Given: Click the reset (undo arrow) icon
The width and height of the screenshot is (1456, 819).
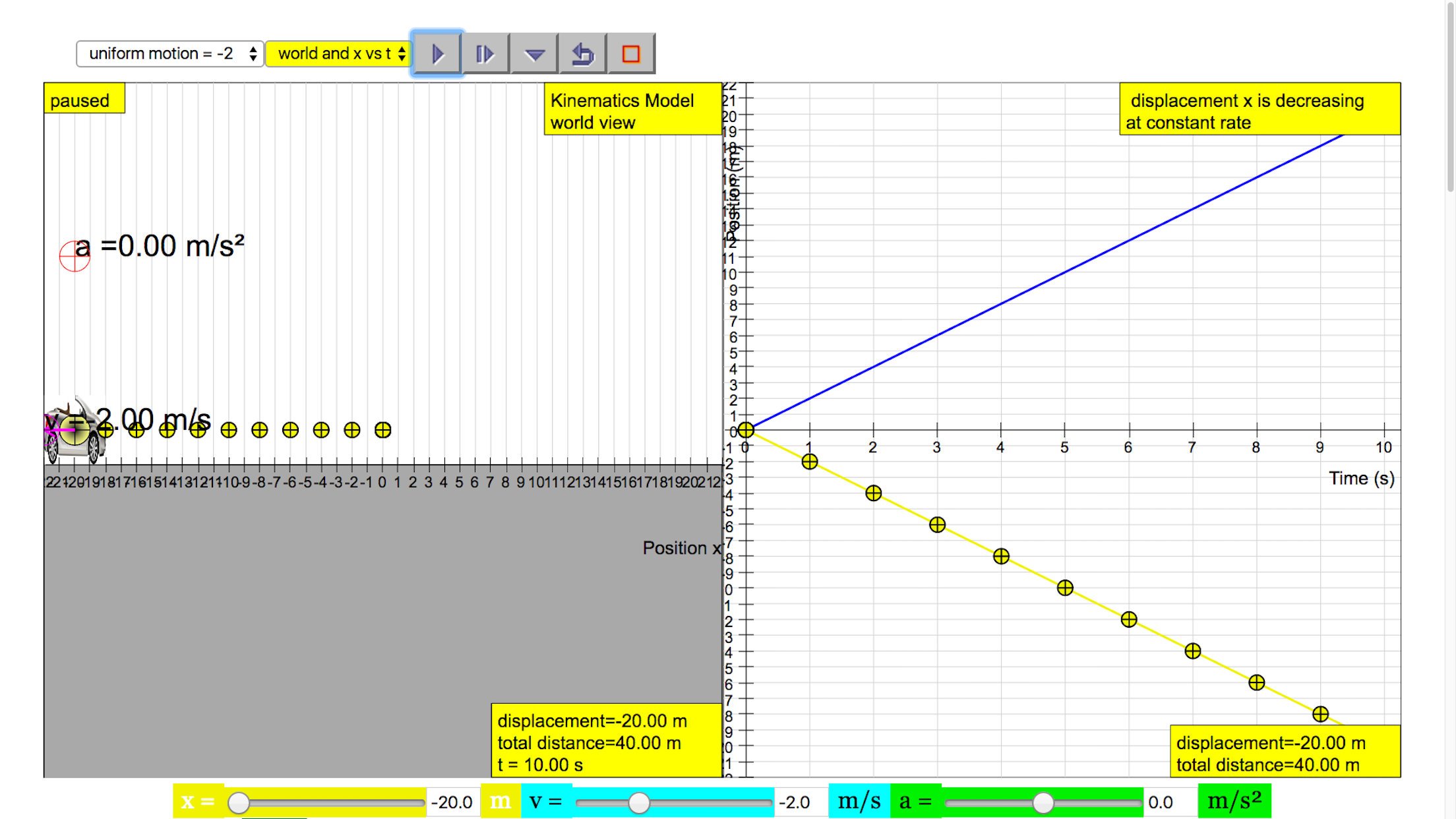Looking at the screenshot, I should pos(582,54).
